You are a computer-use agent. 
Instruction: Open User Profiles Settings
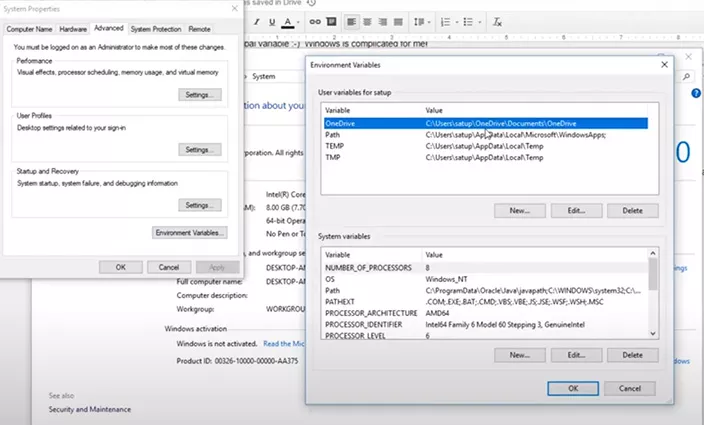coord(199,149)
